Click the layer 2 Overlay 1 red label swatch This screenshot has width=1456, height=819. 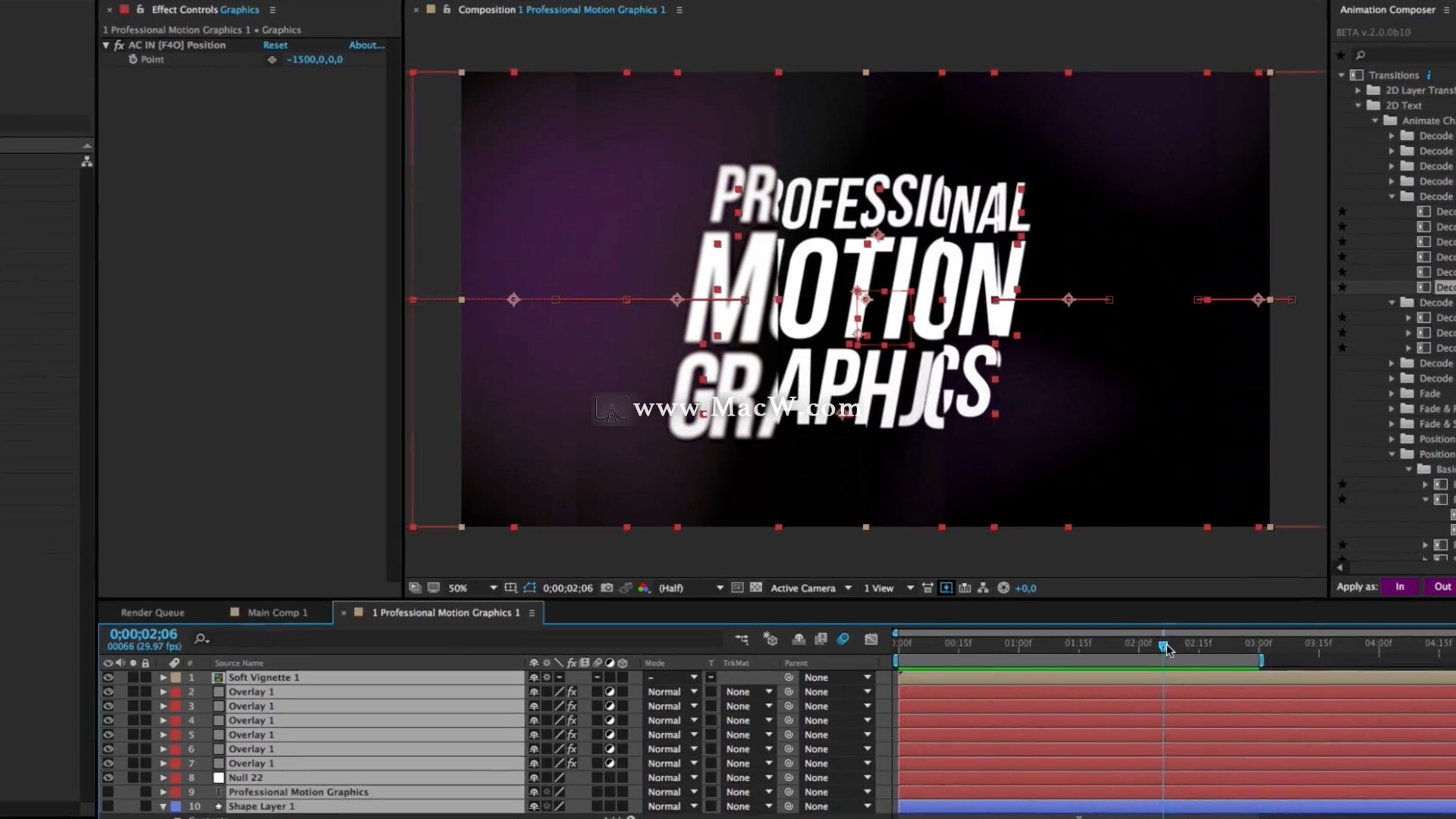pos(176,692)
